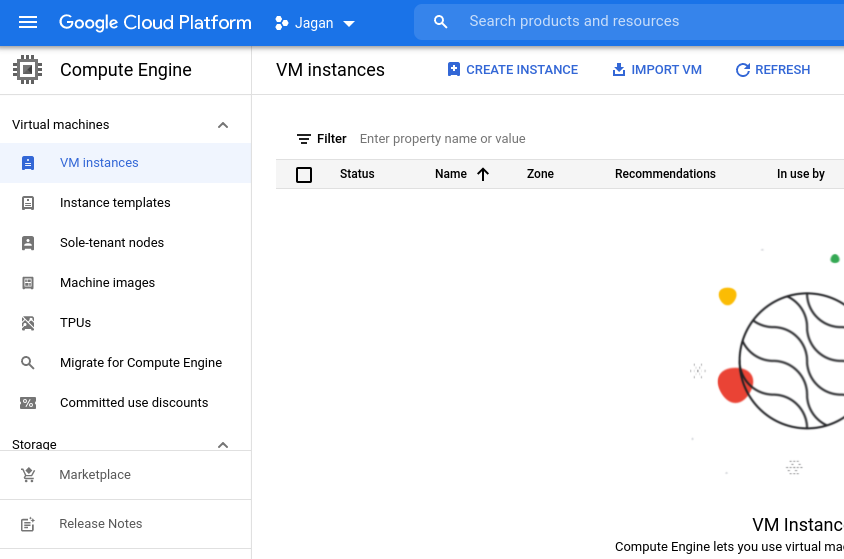This screenshot has height=559, width=844.
Task: Open Committed use discounts
Action: coord(134,402)
